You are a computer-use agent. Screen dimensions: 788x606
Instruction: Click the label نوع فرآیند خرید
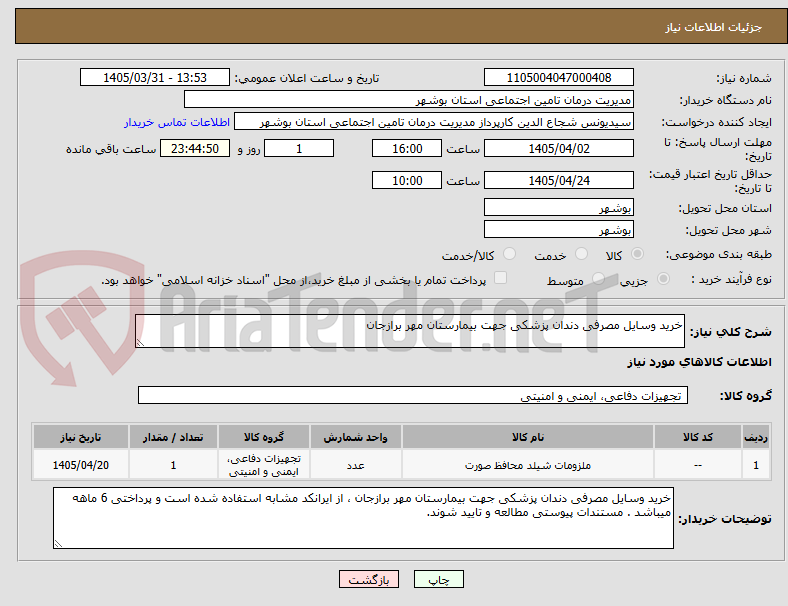[x=731, y=279]
